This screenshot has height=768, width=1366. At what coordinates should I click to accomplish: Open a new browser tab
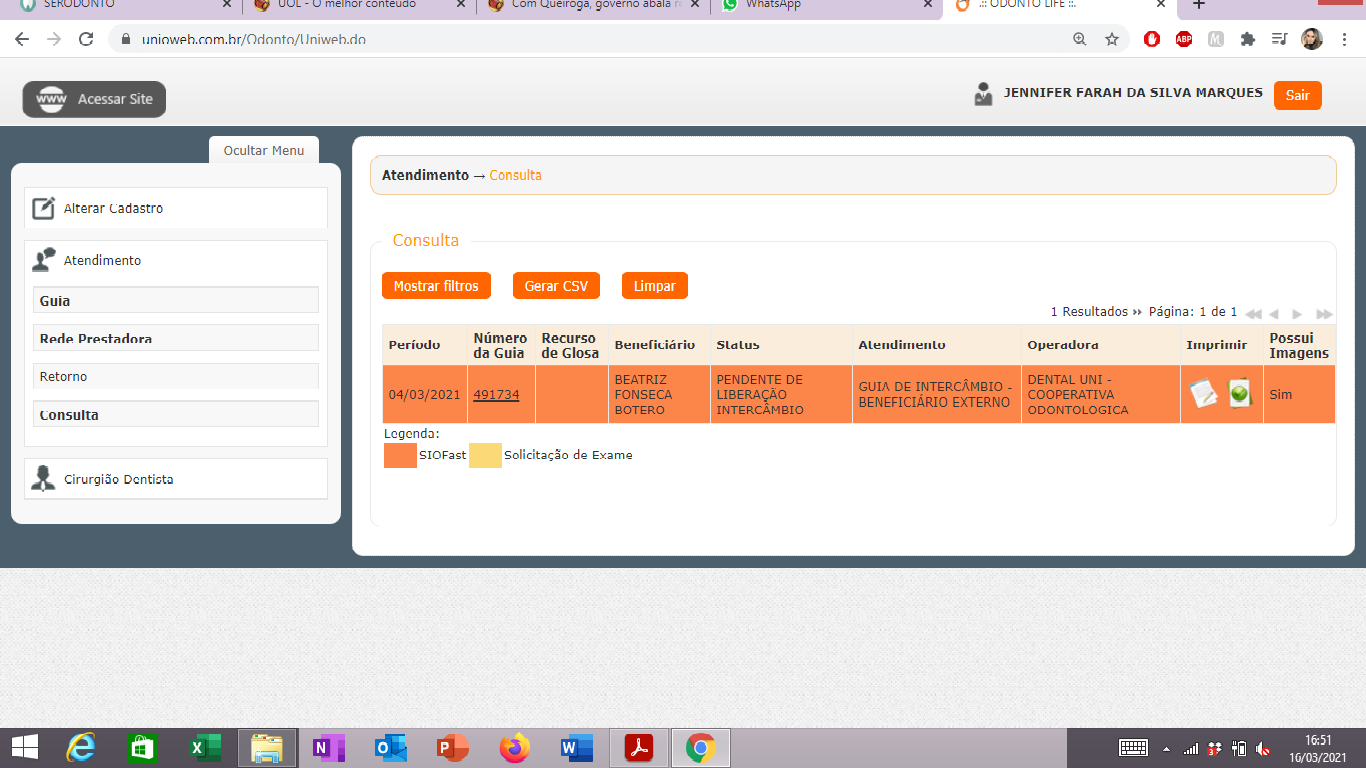tap(1199, 5)
